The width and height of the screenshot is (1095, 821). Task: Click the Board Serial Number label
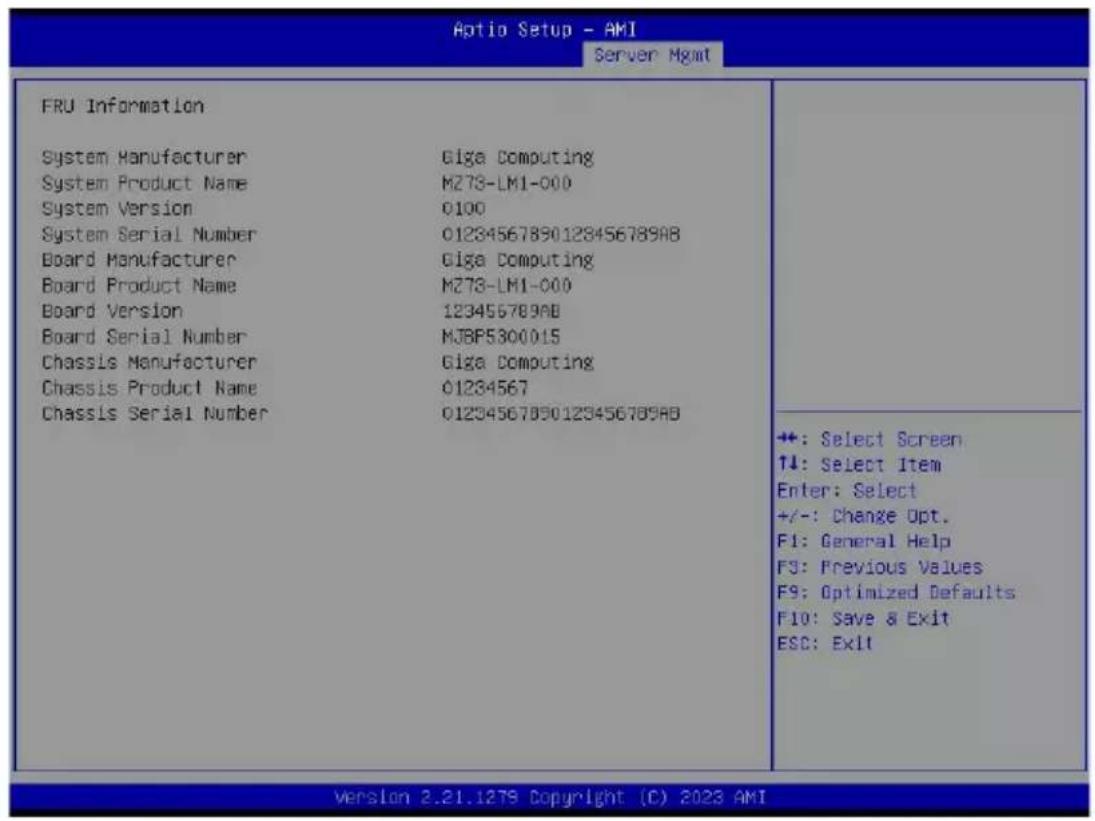point(144,336)
